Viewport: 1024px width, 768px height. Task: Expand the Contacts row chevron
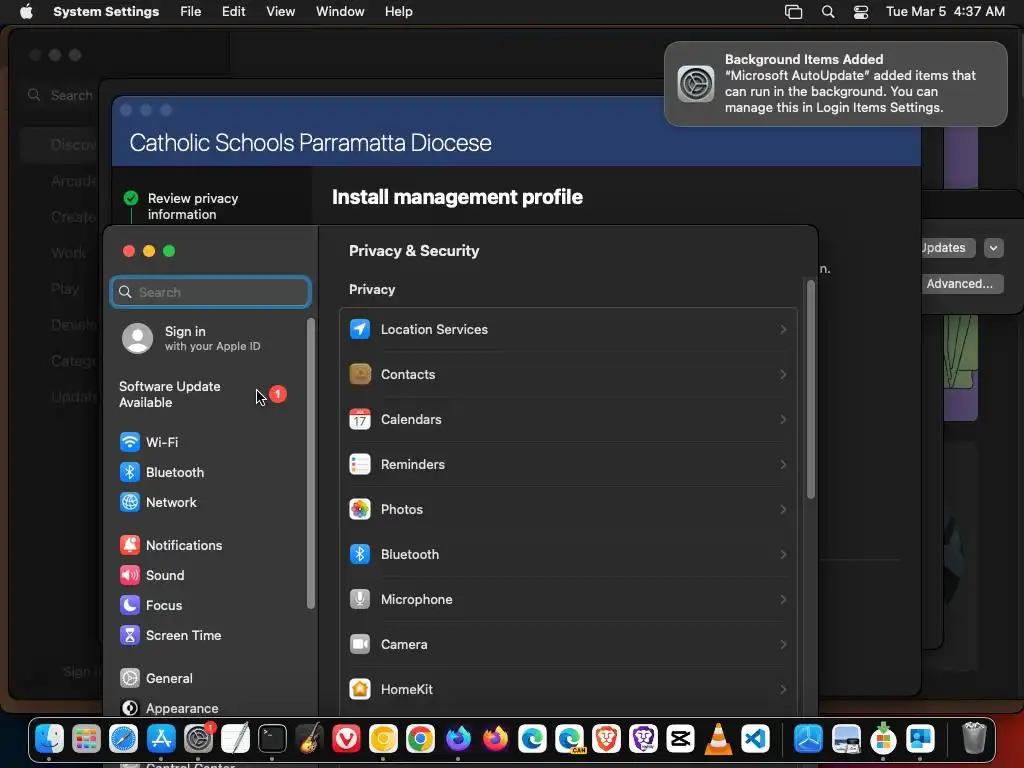tap(782, 374)
